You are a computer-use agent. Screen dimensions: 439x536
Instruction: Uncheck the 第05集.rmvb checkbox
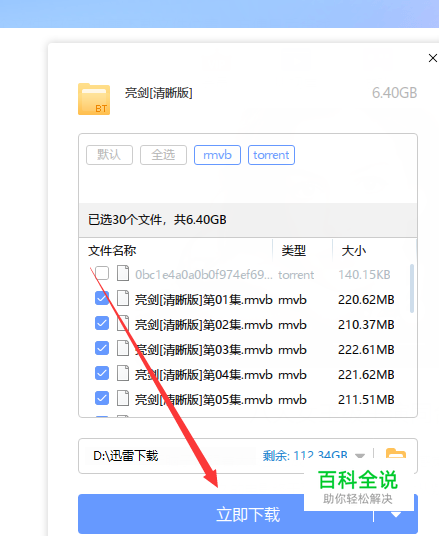pos(102,398)
